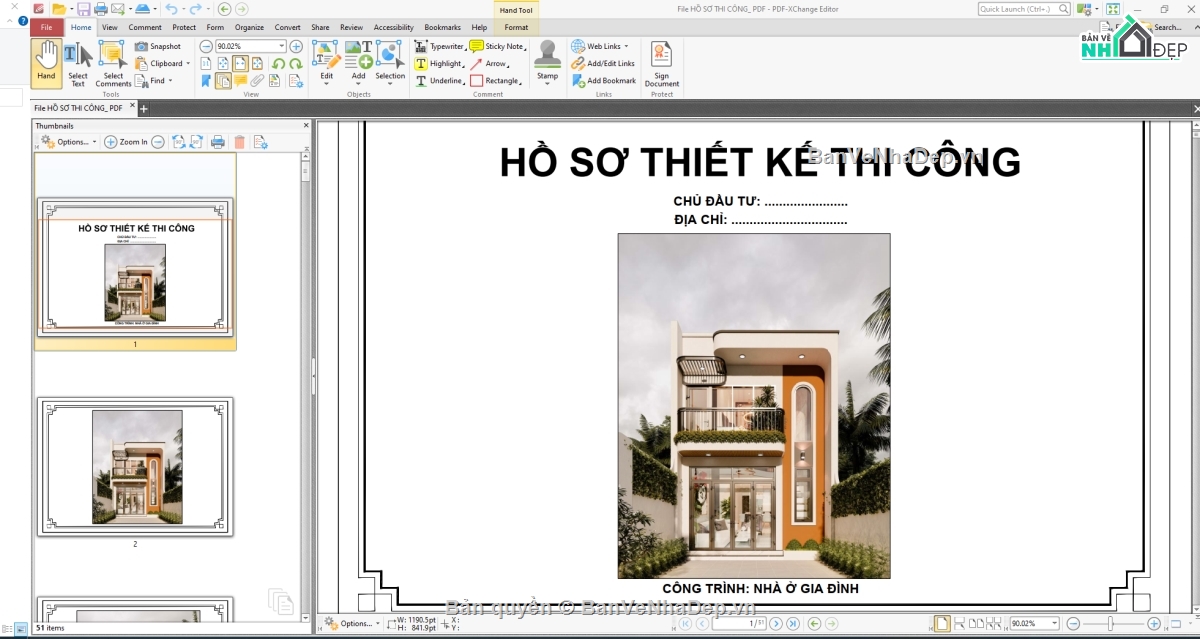The image size is (1200, 639).
Task: Expand the Clipboard dropdown
Action: 161,63
